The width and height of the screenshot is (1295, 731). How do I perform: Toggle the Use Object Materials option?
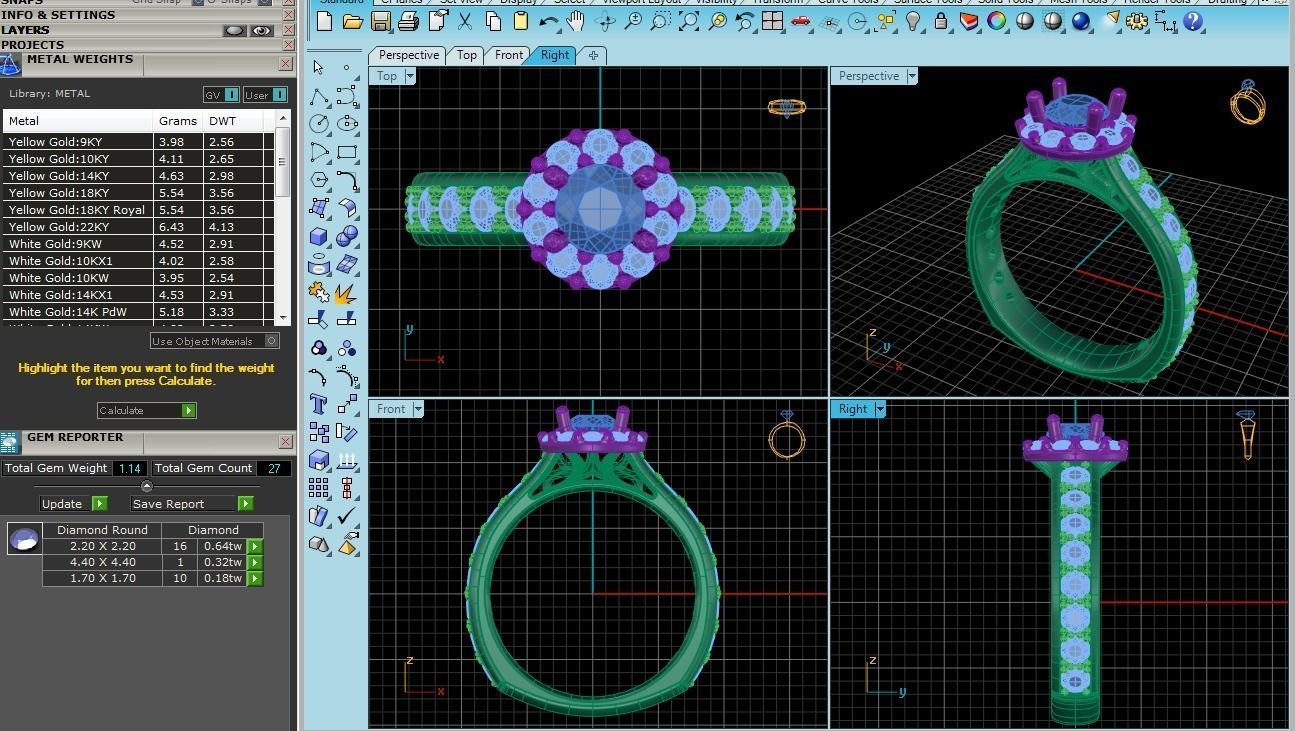[214, 341]
